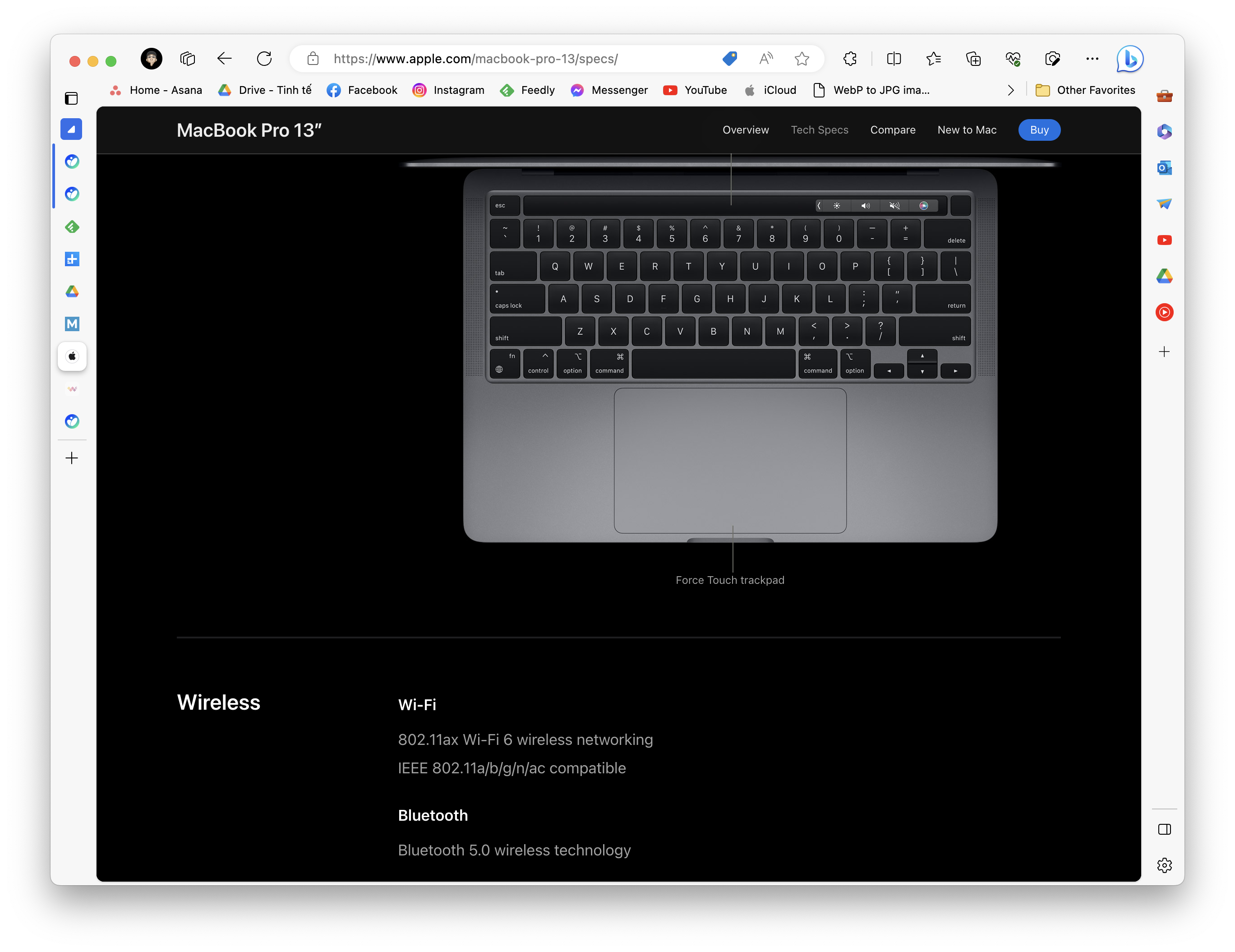The width and height of the screenshot is (1235, 952).
Task: Click the Wi-Fi heading text
Action: click(417, 705)
